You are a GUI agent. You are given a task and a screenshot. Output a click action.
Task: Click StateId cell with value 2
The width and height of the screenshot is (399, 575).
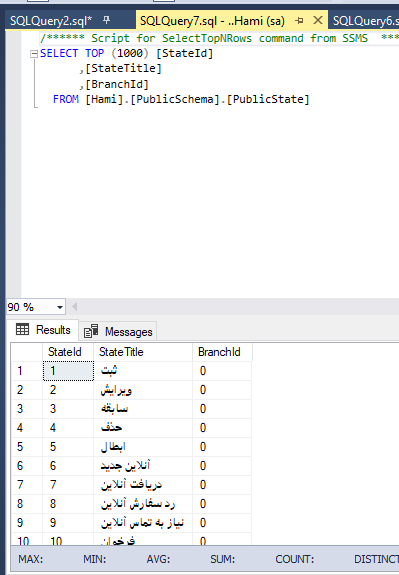pos(68,390)
